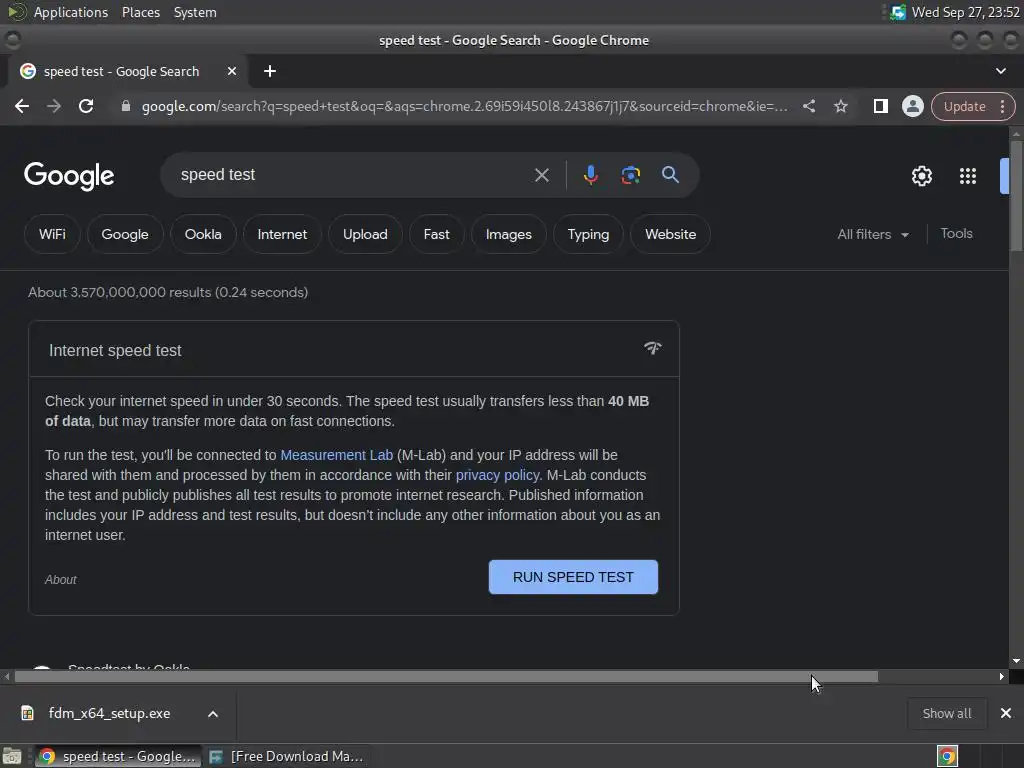Expand the tab search chevron

click(1000, 71)
